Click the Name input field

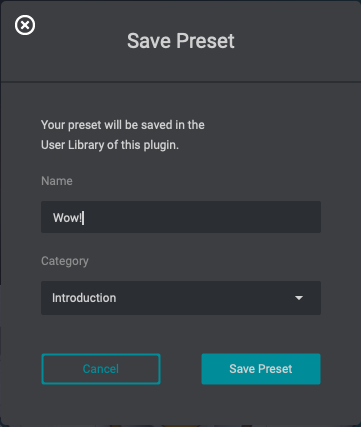click(x=181, y=217)
